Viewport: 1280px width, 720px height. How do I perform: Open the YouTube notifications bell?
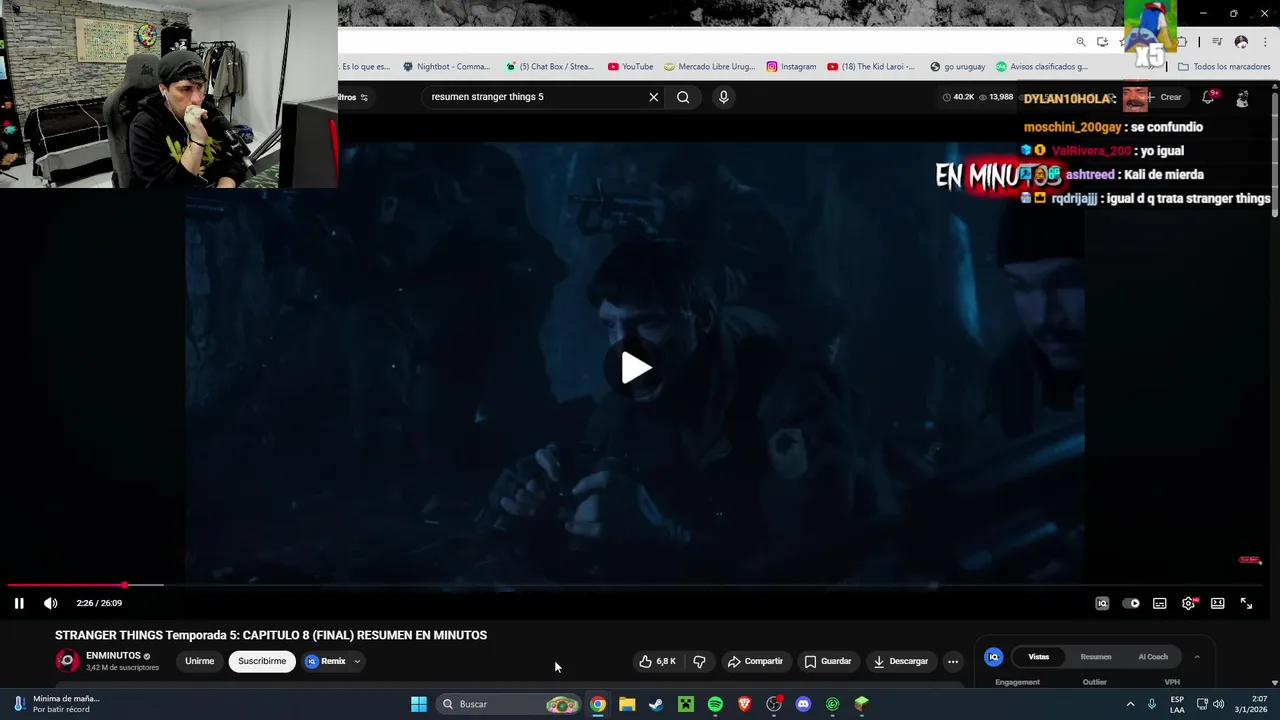(1208, 97)
